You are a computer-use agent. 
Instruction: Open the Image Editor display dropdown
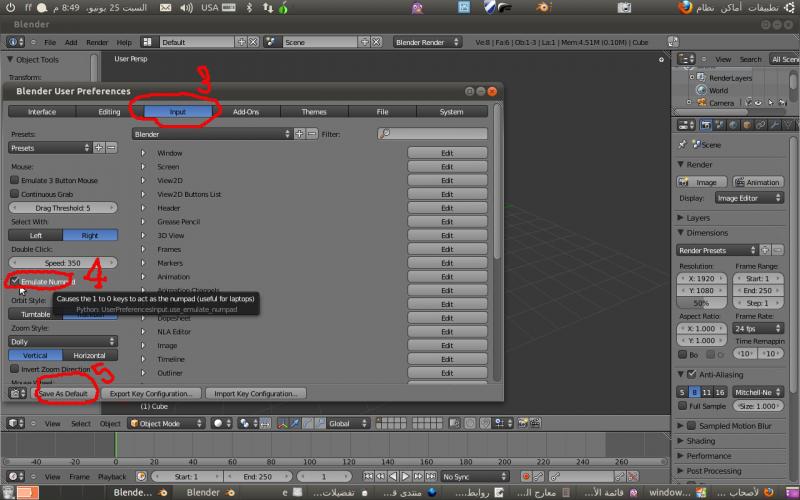[x=748, y=198]
